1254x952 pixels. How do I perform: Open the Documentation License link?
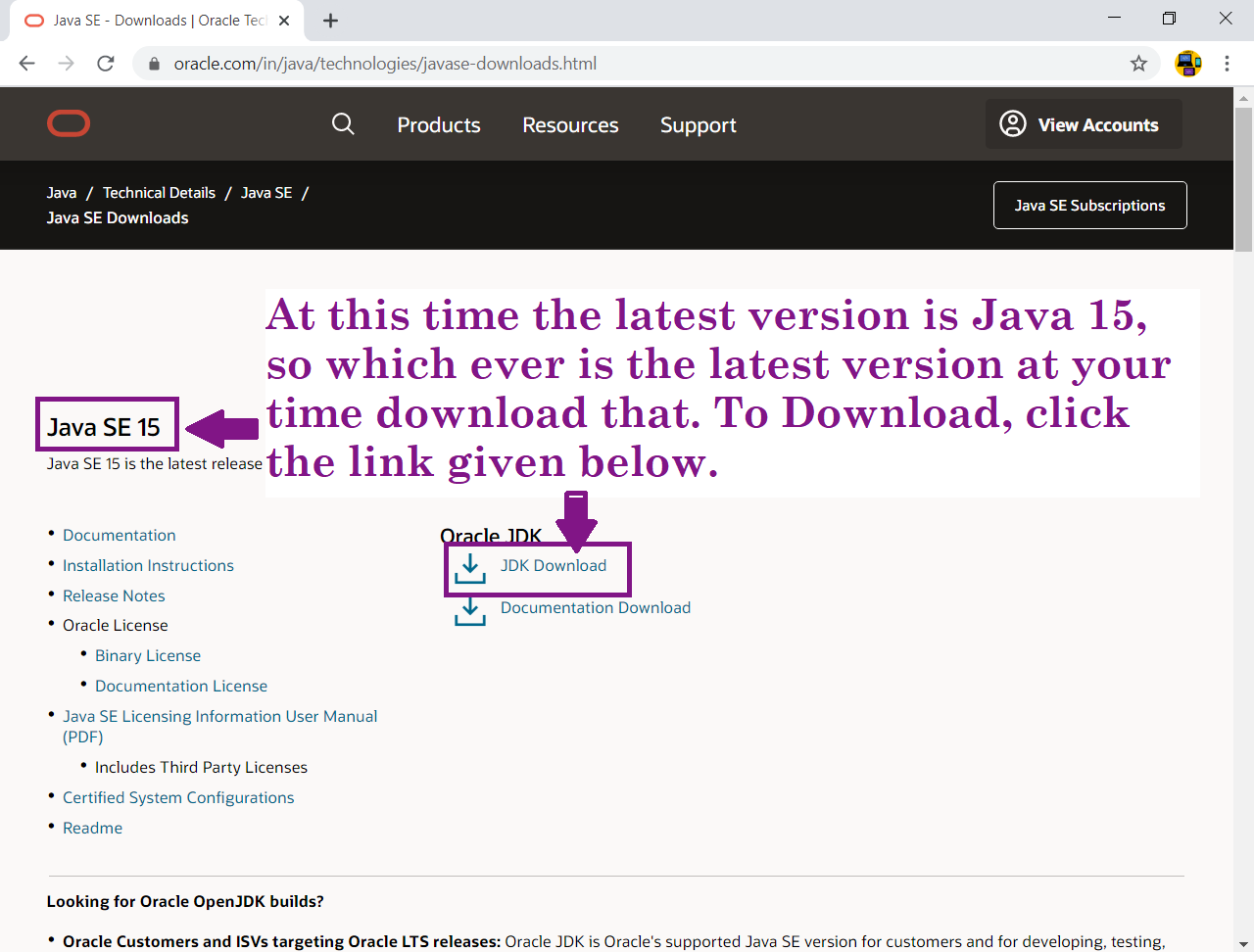[x=181, y=686]
